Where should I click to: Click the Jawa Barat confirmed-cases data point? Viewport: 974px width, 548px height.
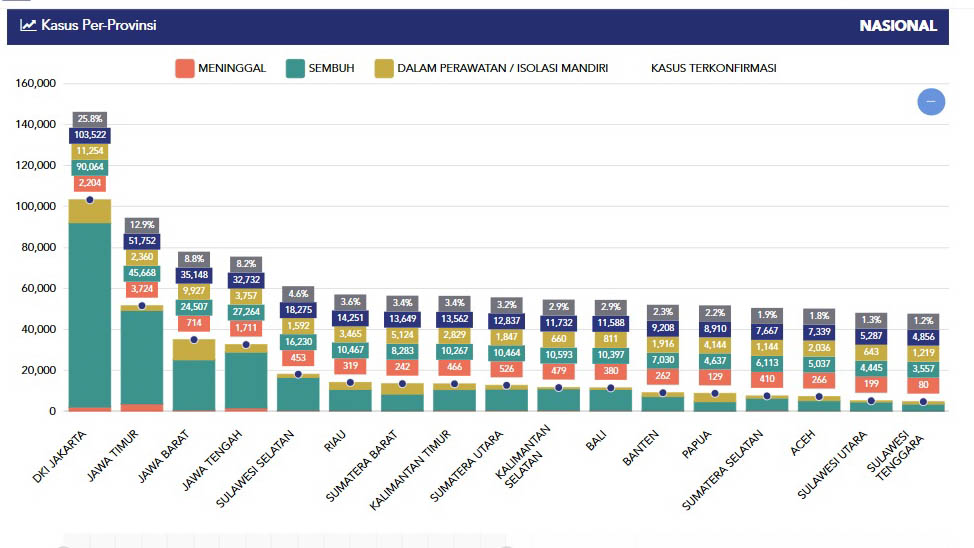194,340
